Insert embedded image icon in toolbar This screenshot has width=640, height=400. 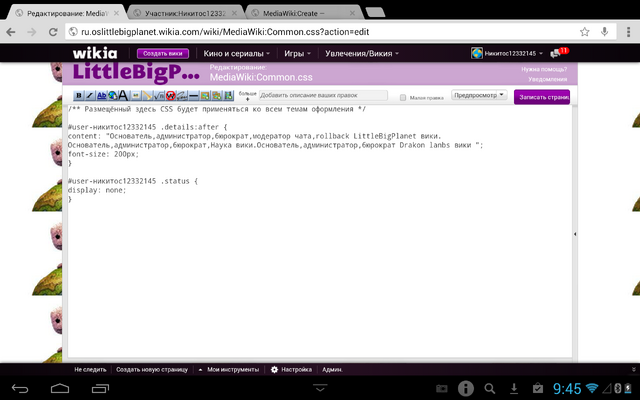(136, 96)
